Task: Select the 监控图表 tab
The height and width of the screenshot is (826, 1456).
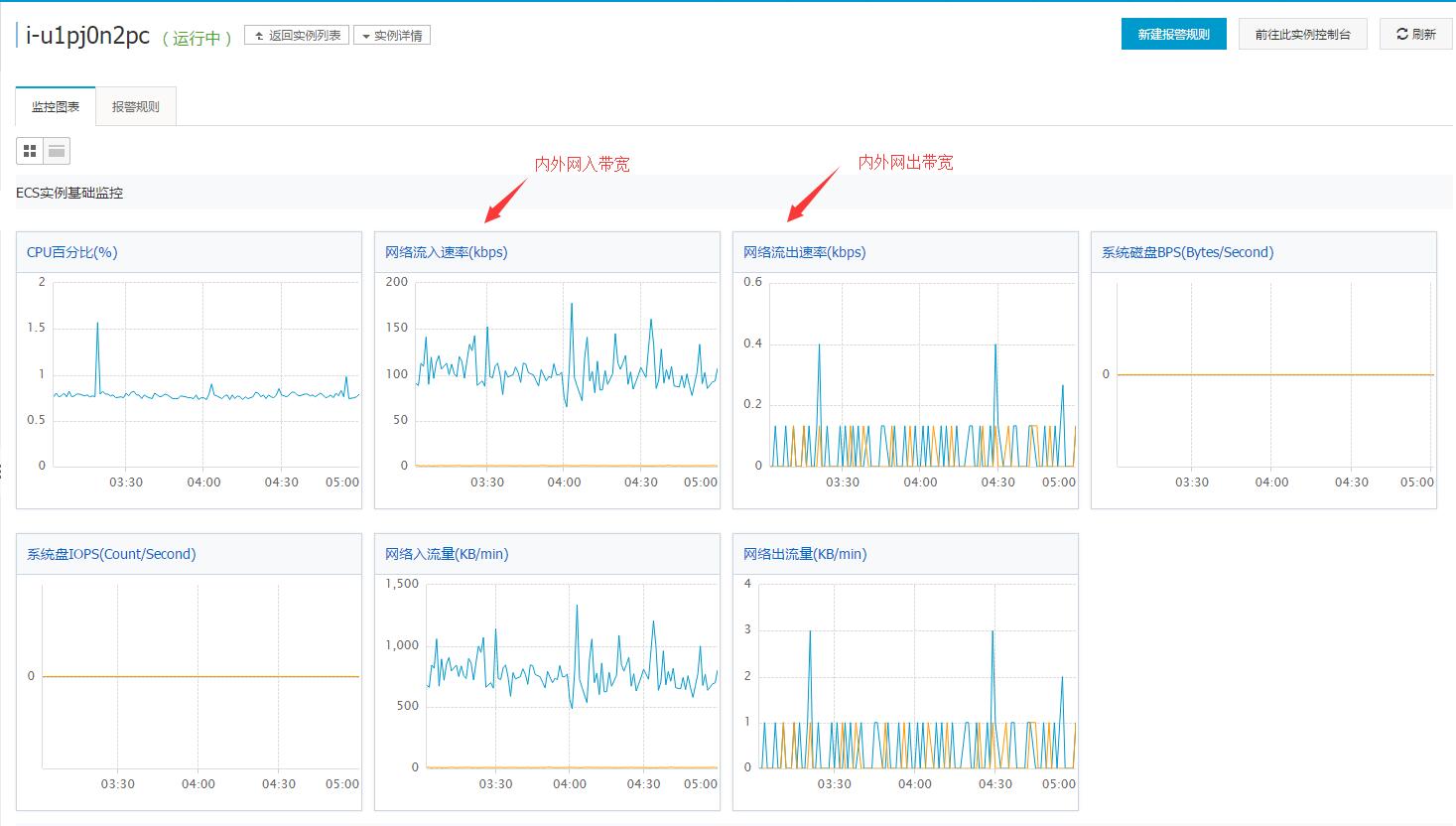Action: point(56,106)
